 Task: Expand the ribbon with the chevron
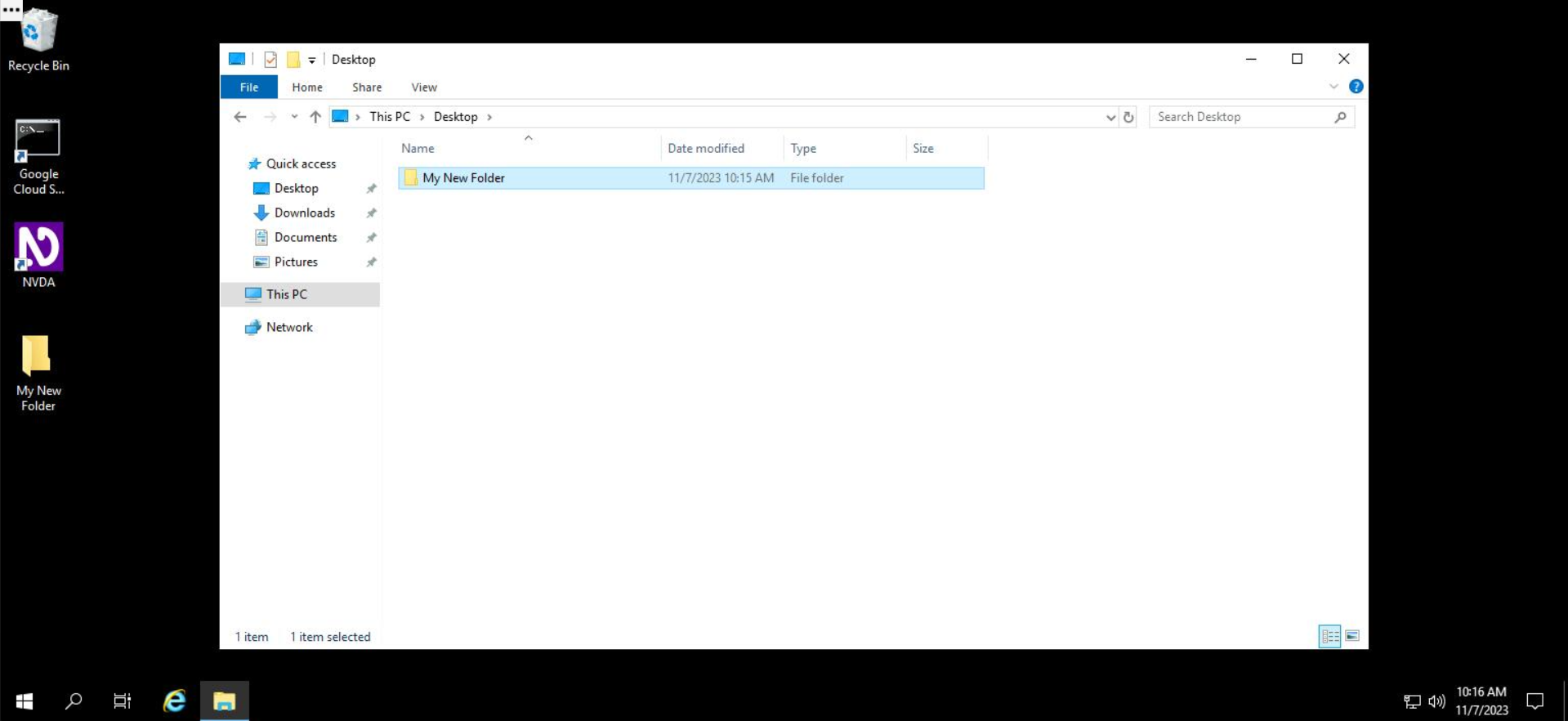[x=1333, y=87]
